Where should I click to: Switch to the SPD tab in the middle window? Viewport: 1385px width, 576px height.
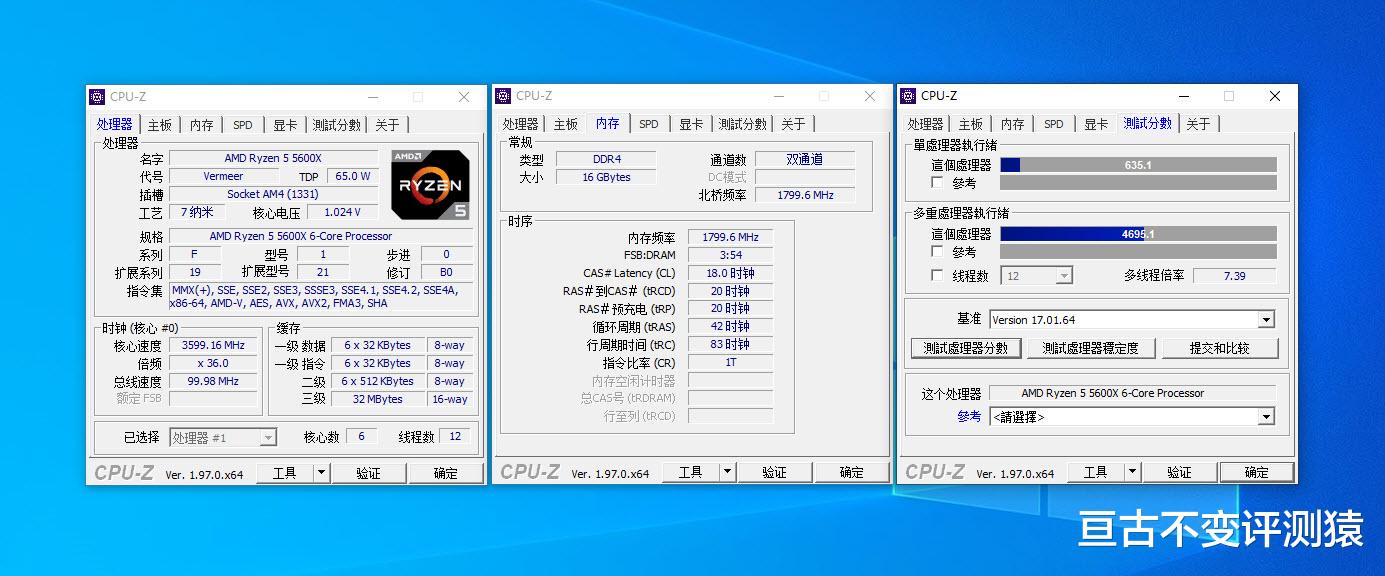coord(649,123)
